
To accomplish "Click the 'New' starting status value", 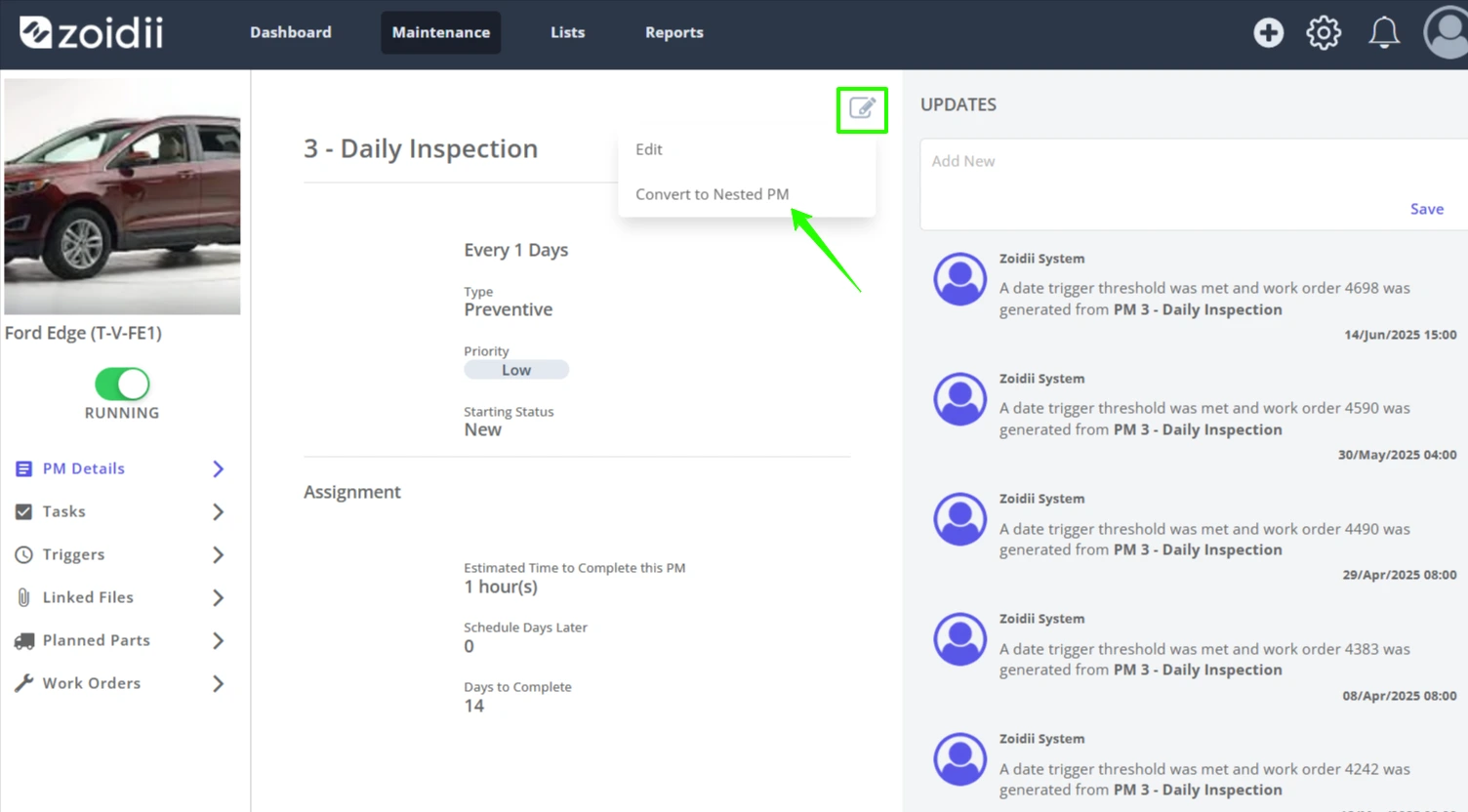I will pos(482,429).
